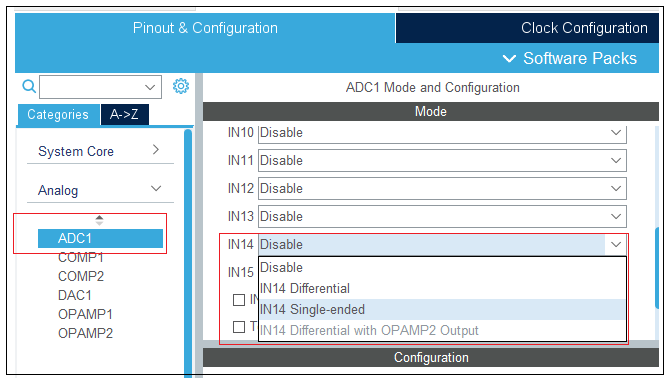Open the IN13 mode dropdown
The width and height of the screenshot is (672, 382).
pyautogui.click(x=442, y=216)
